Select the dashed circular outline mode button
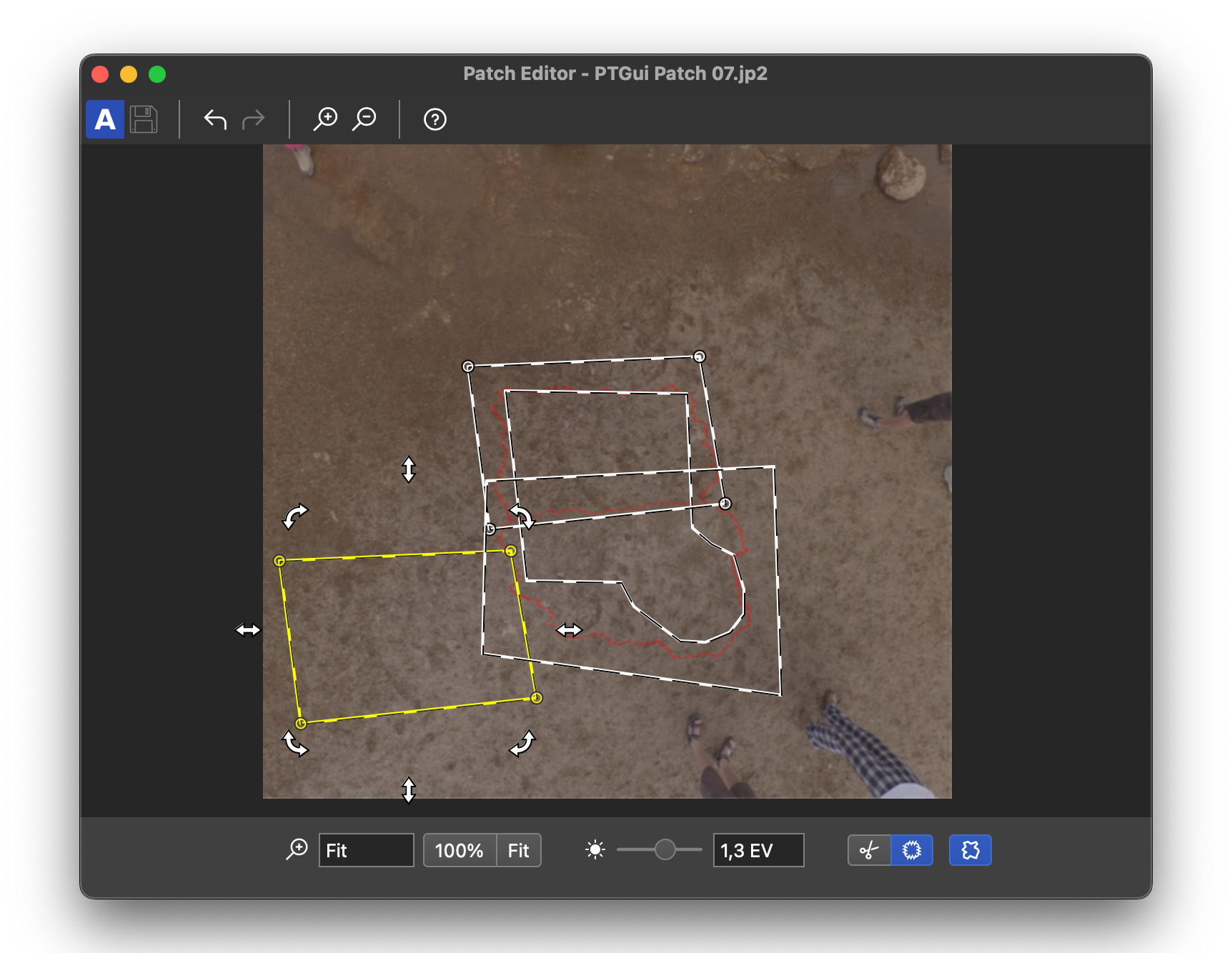1232x953 pixels. pyautogui.click(x=912, y=850)
